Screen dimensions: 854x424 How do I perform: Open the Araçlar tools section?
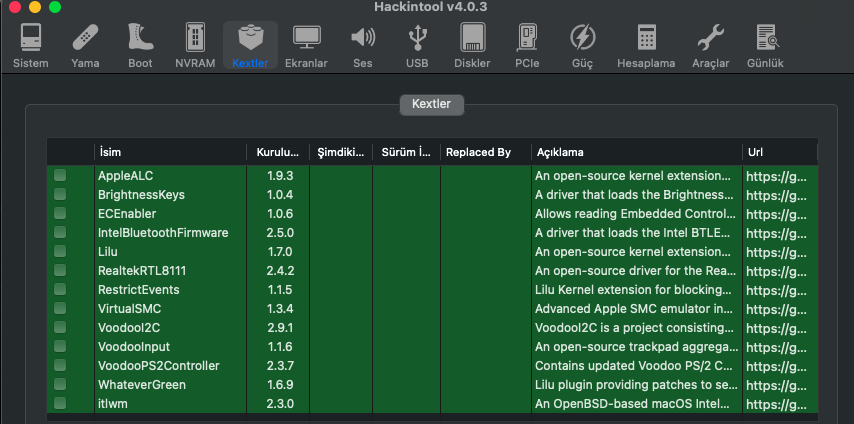coord(710,46)
